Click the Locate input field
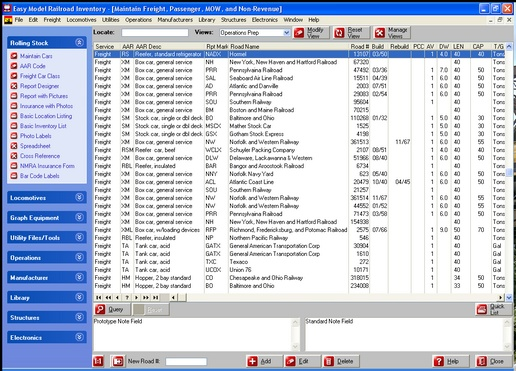This screenshot has width=516, height=371. (x=155, y=32)
